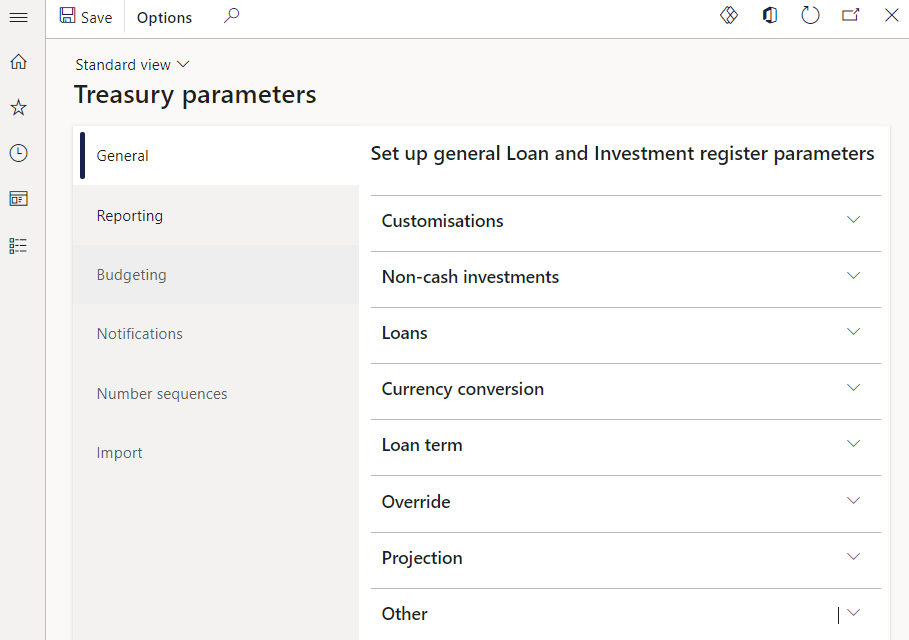Open form in new window icon
This screenshot has height=640, width=909.
(x=851, y=16)
